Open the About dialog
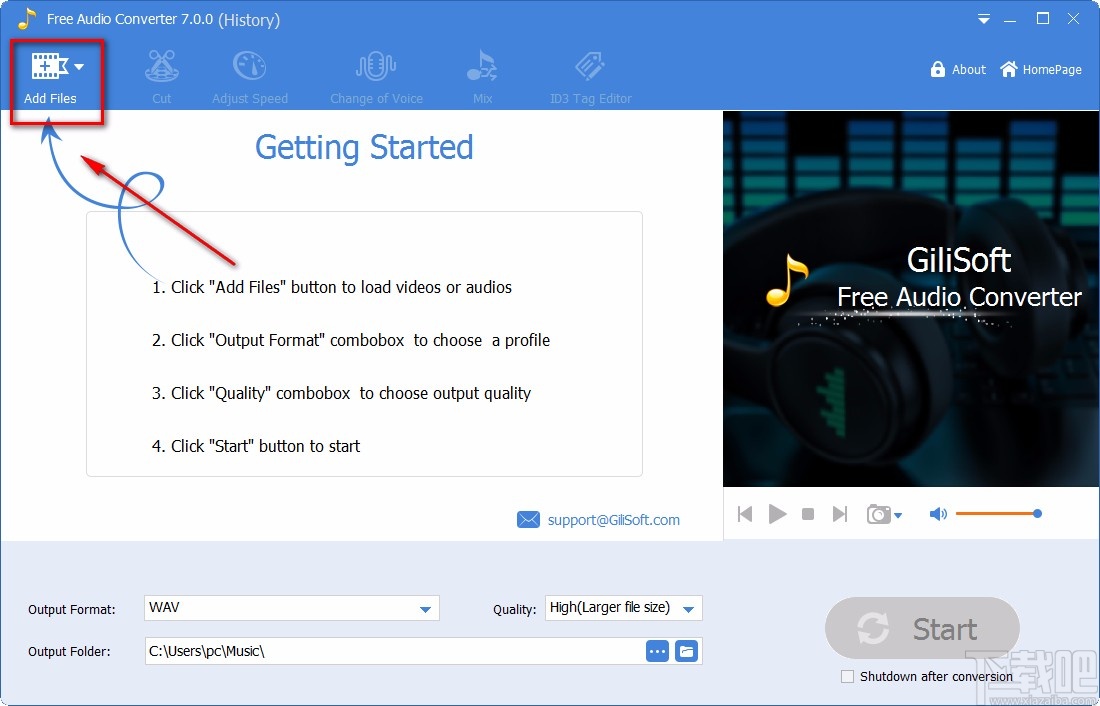The height and width of the screenshot is (706, 1100). [x=958, y=69]
